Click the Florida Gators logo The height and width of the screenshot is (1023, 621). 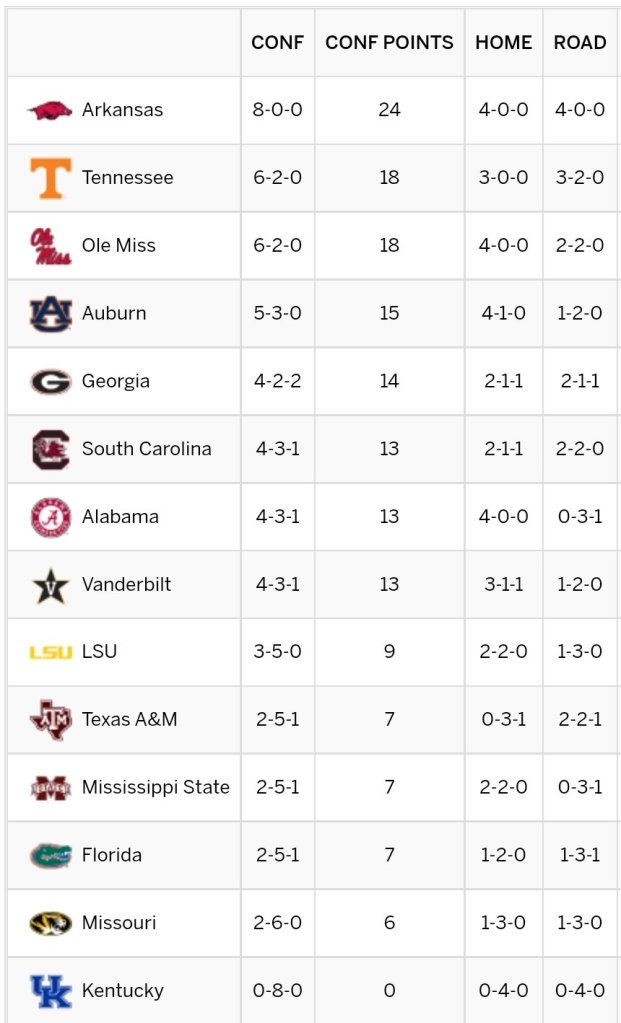pos(50,856)
